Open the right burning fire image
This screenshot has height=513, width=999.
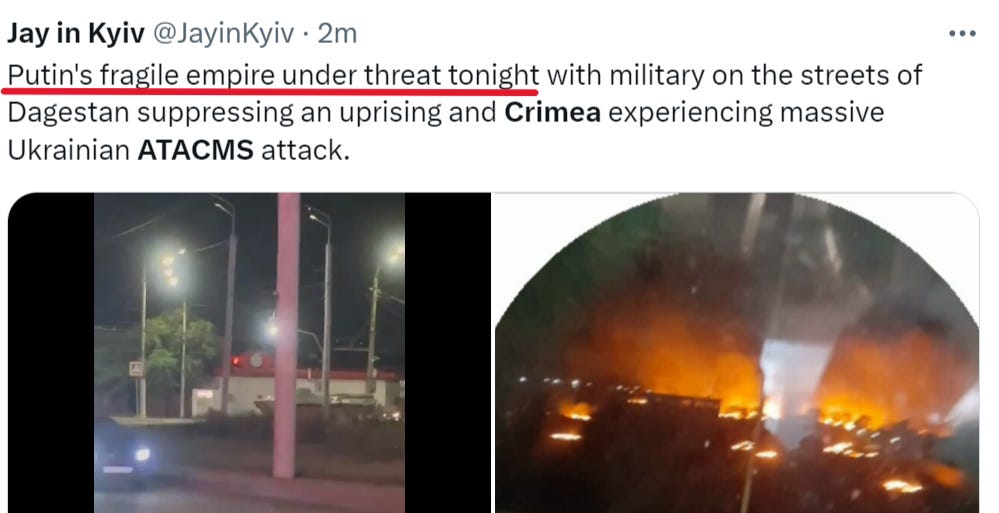click(x=737, y=352)
